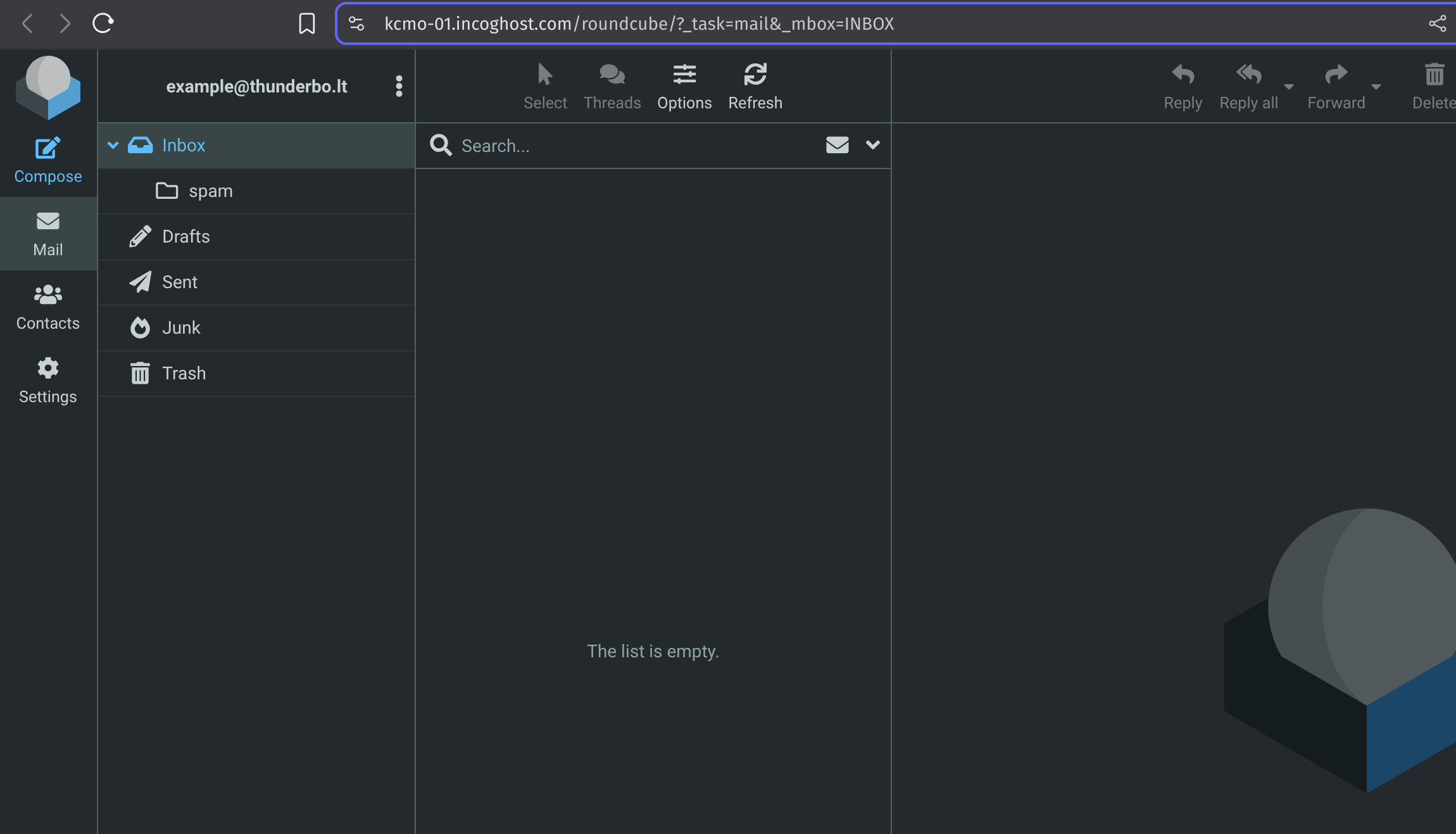Click the Reply arrow icon
The height and width of the screenshot is (834, 1456).
point(1183,75)
